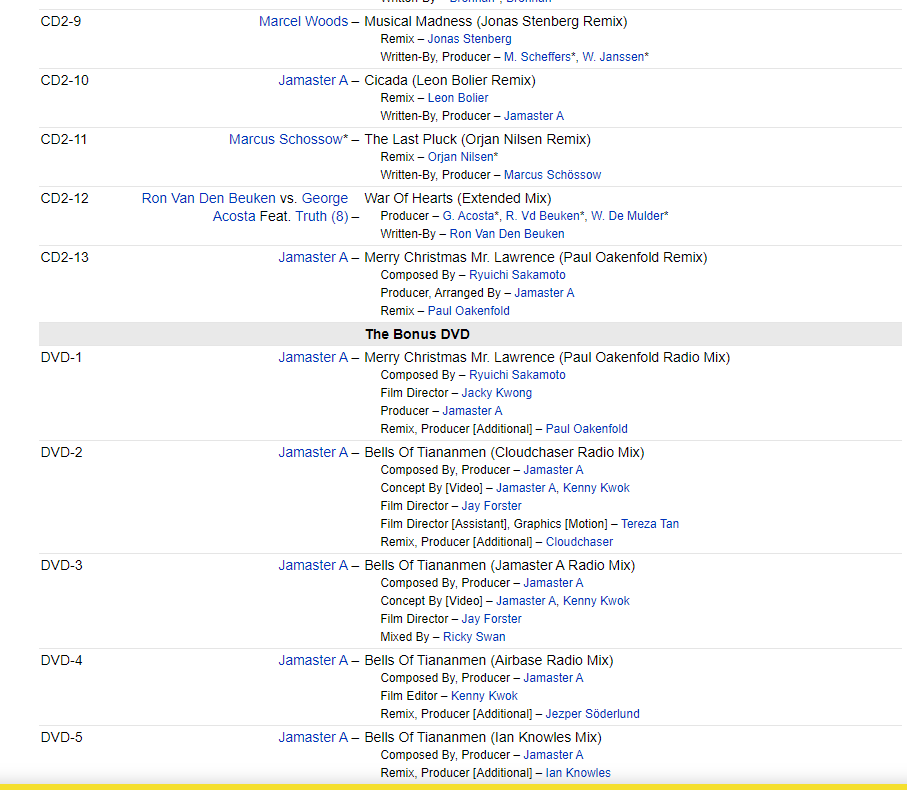The width and height of the screenshot is (907, 790).
Task: Open Jamaster A composer credit under DVD-3
Action: tap(553, 582)
